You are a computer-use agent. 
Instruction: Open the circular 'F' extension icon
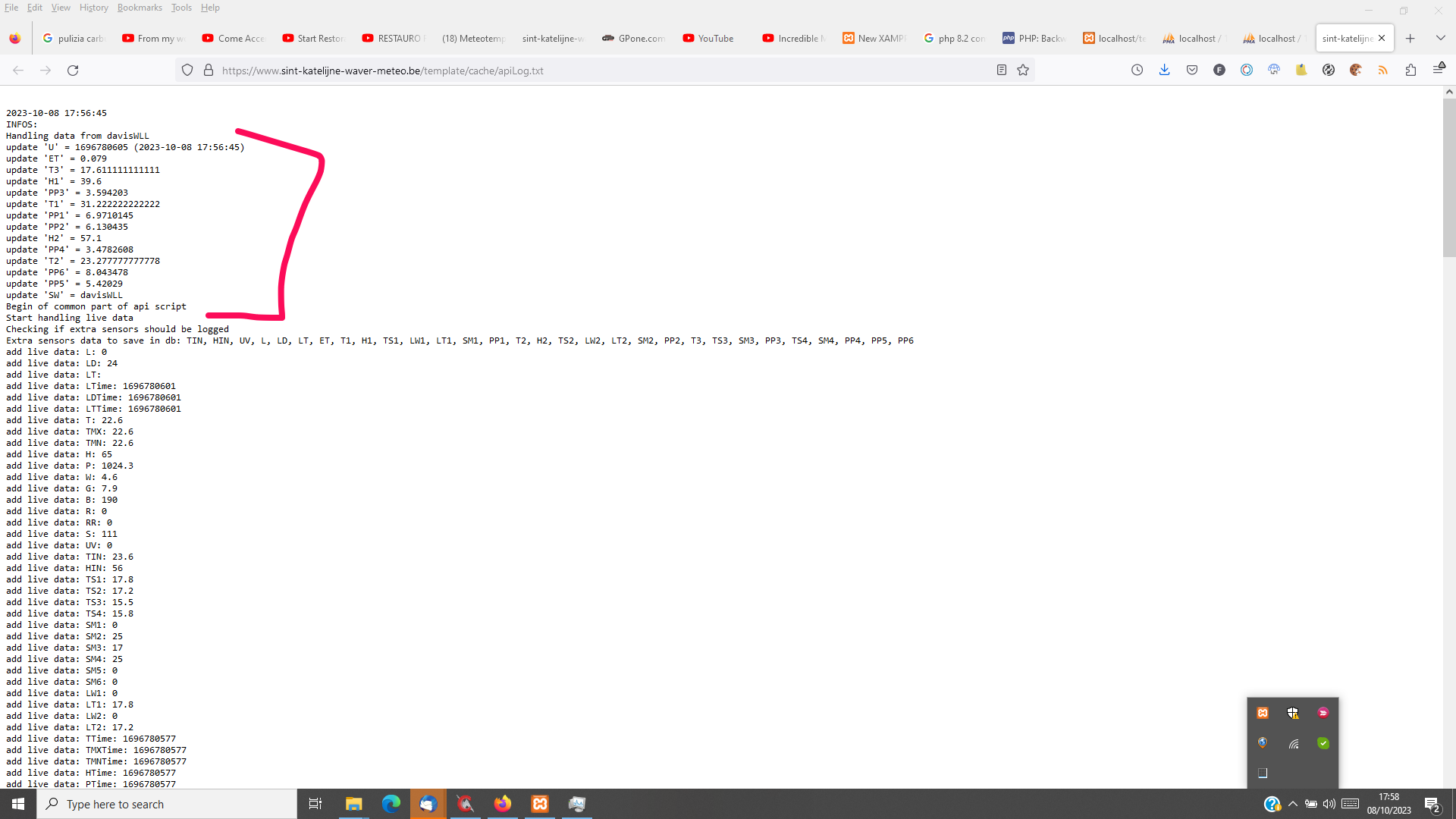[1219, 71]
